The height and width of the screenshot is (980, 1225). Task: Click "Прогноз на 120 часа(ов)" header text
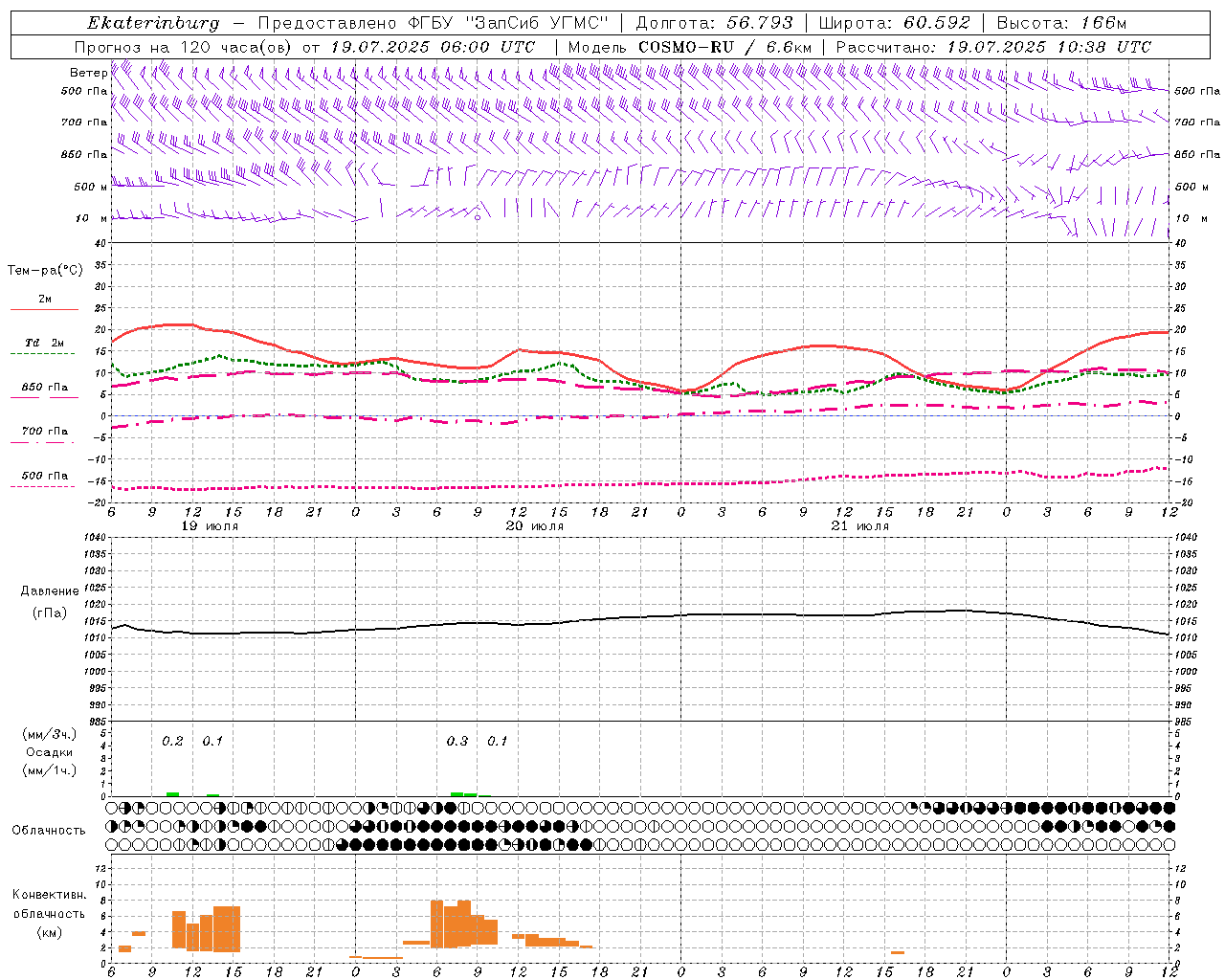tap(184, 47)
